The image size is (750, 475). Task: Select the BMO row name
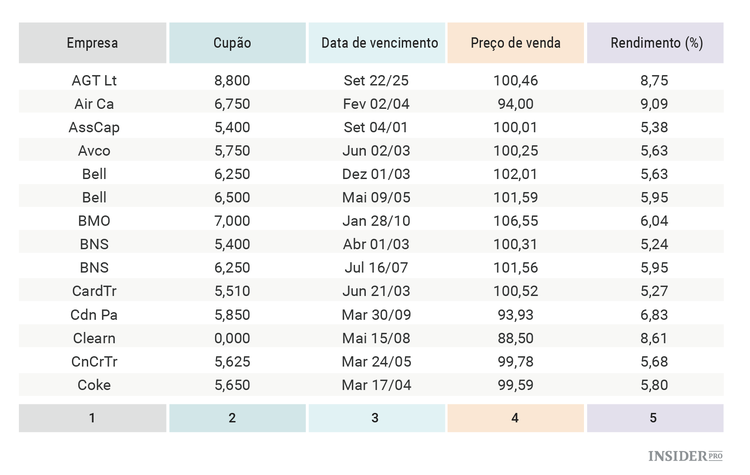[94, 221]
